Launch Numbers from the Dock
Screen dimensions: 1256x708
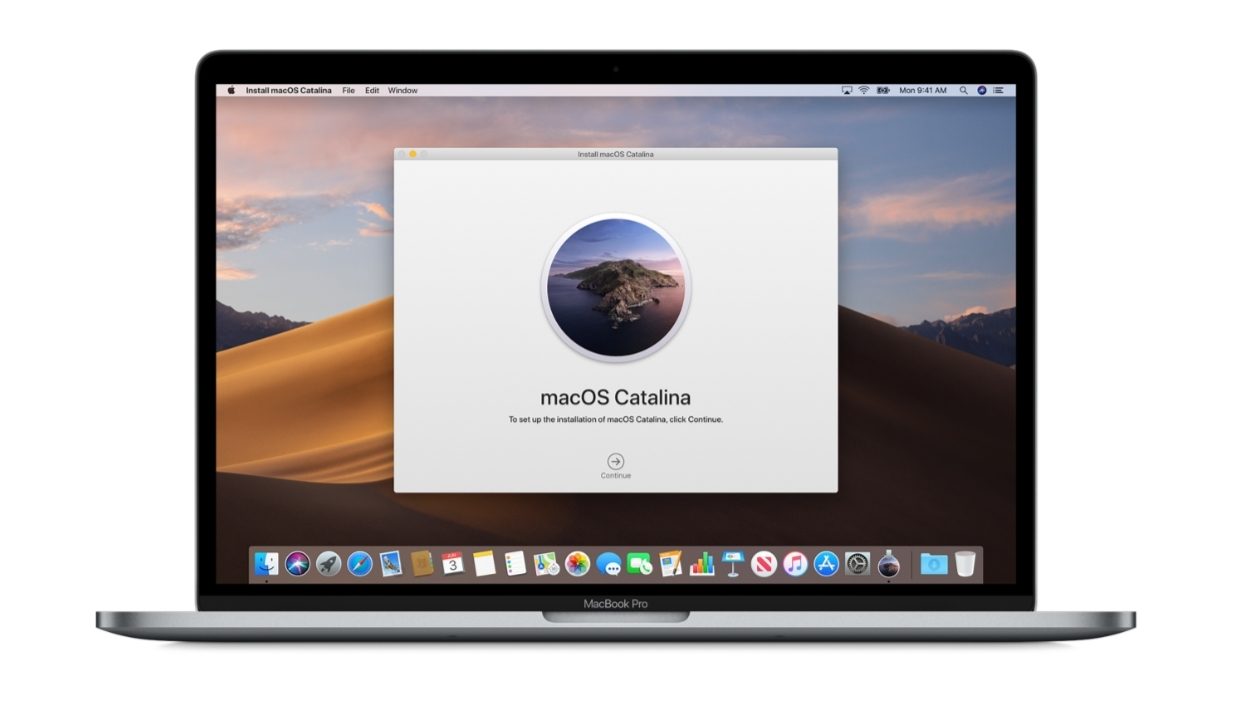(x=702, y=564)
